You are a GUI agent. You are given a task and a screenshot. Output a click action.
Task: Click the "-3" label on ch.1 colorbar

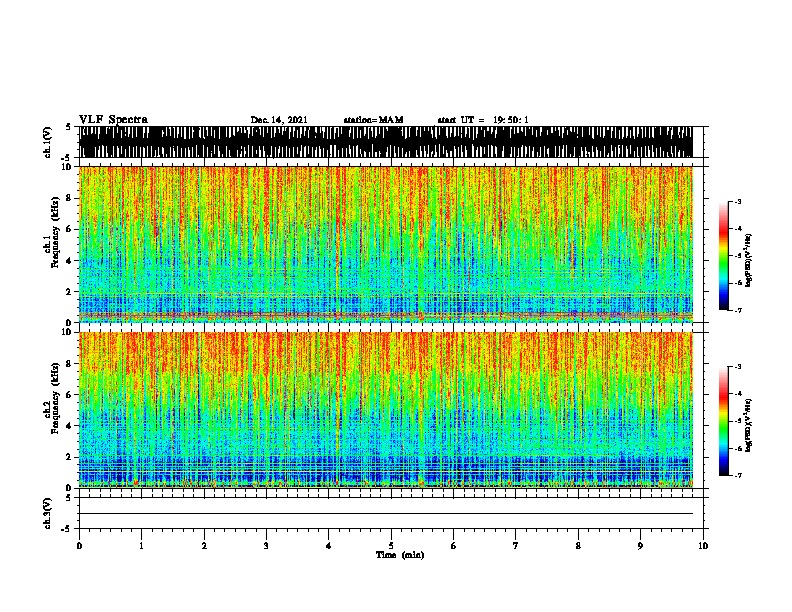click(x=737, y=201)
